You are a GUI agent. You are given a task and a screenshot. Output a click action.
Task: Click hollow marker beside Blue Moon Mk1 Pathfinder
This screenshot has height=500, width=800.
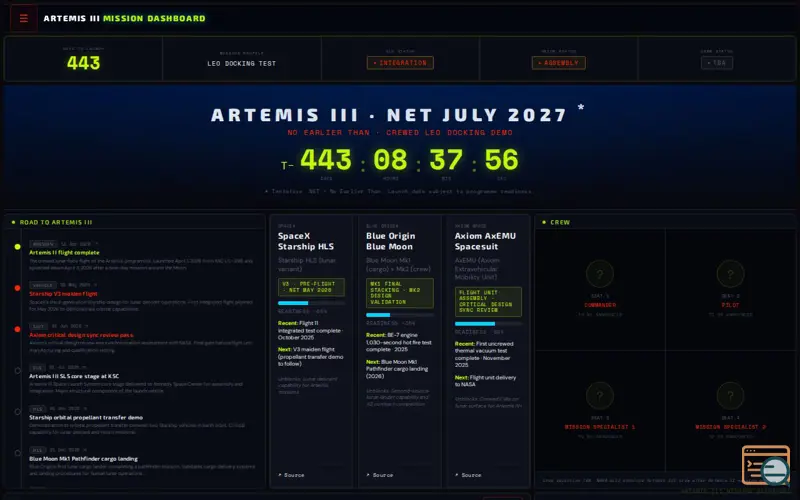[x=17, y=453]
